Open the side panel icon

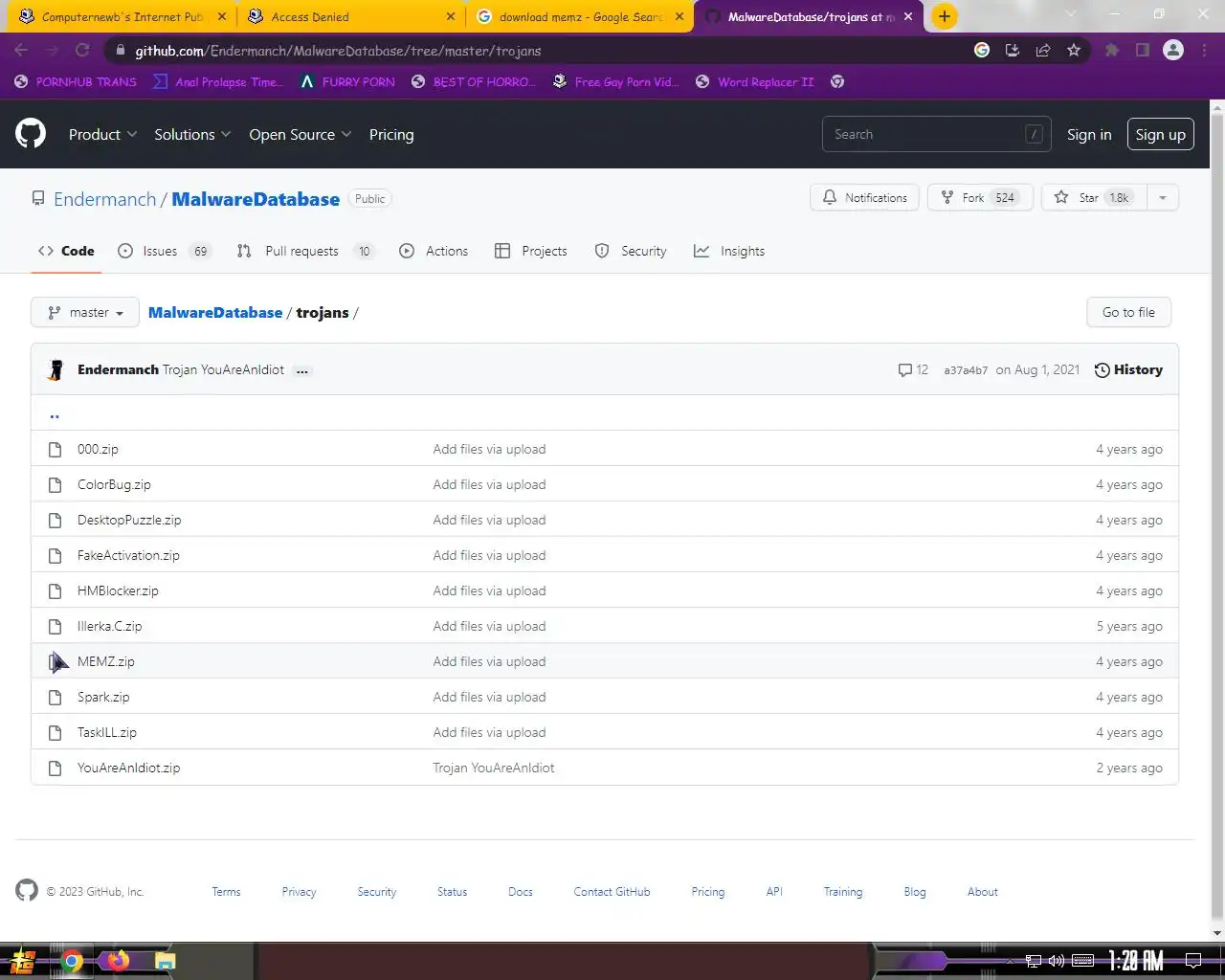tap(1142, 50)
